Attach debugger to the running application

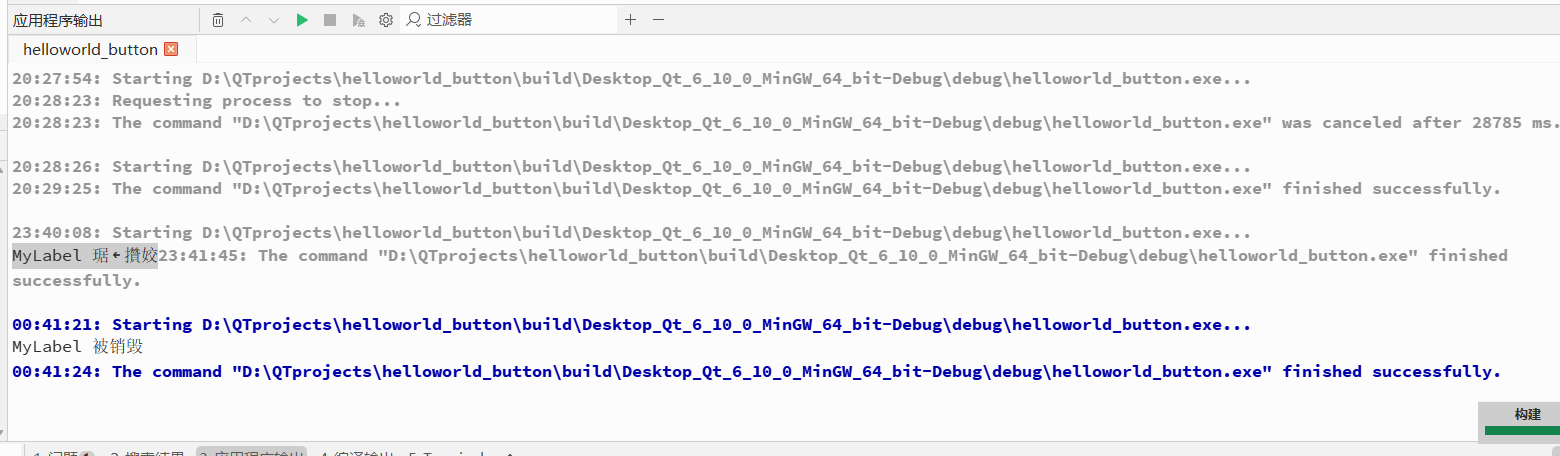(x=358, y=20)
